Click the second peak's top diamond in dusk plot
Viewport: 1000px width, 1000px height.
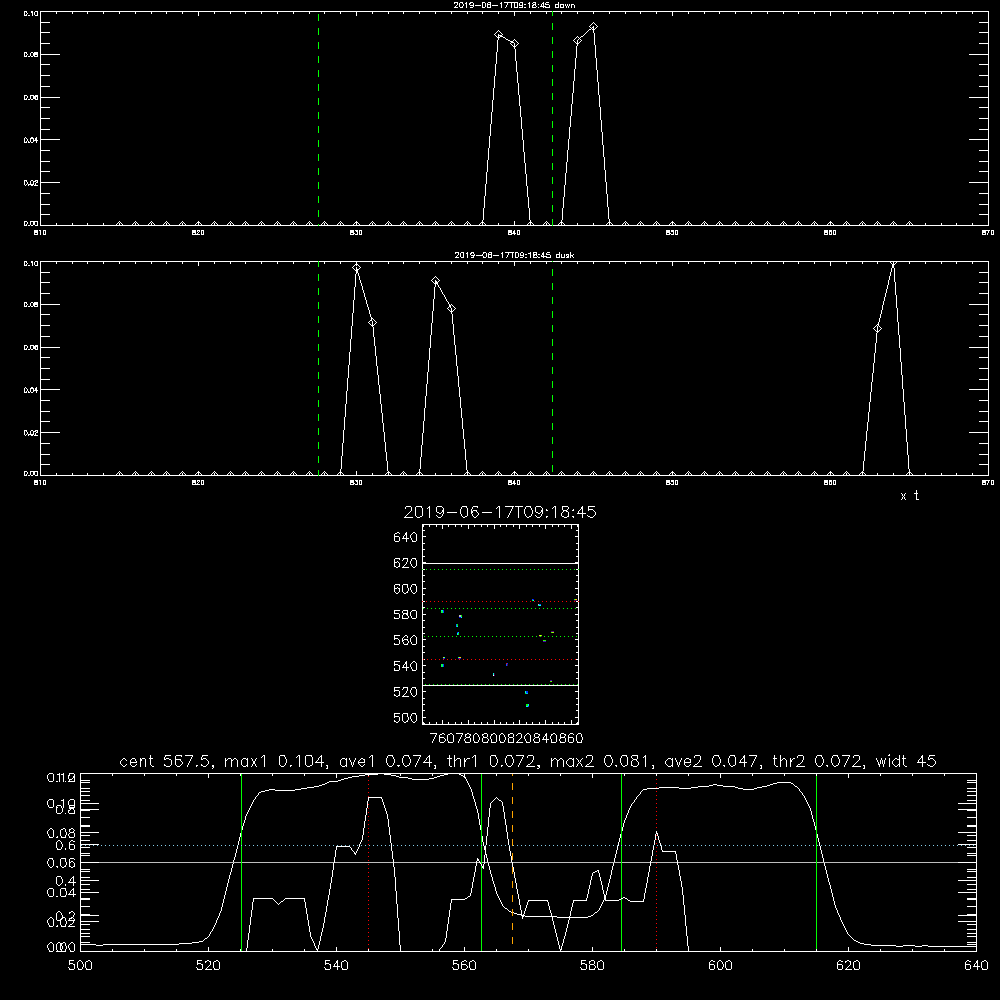(x=436, y=281)
